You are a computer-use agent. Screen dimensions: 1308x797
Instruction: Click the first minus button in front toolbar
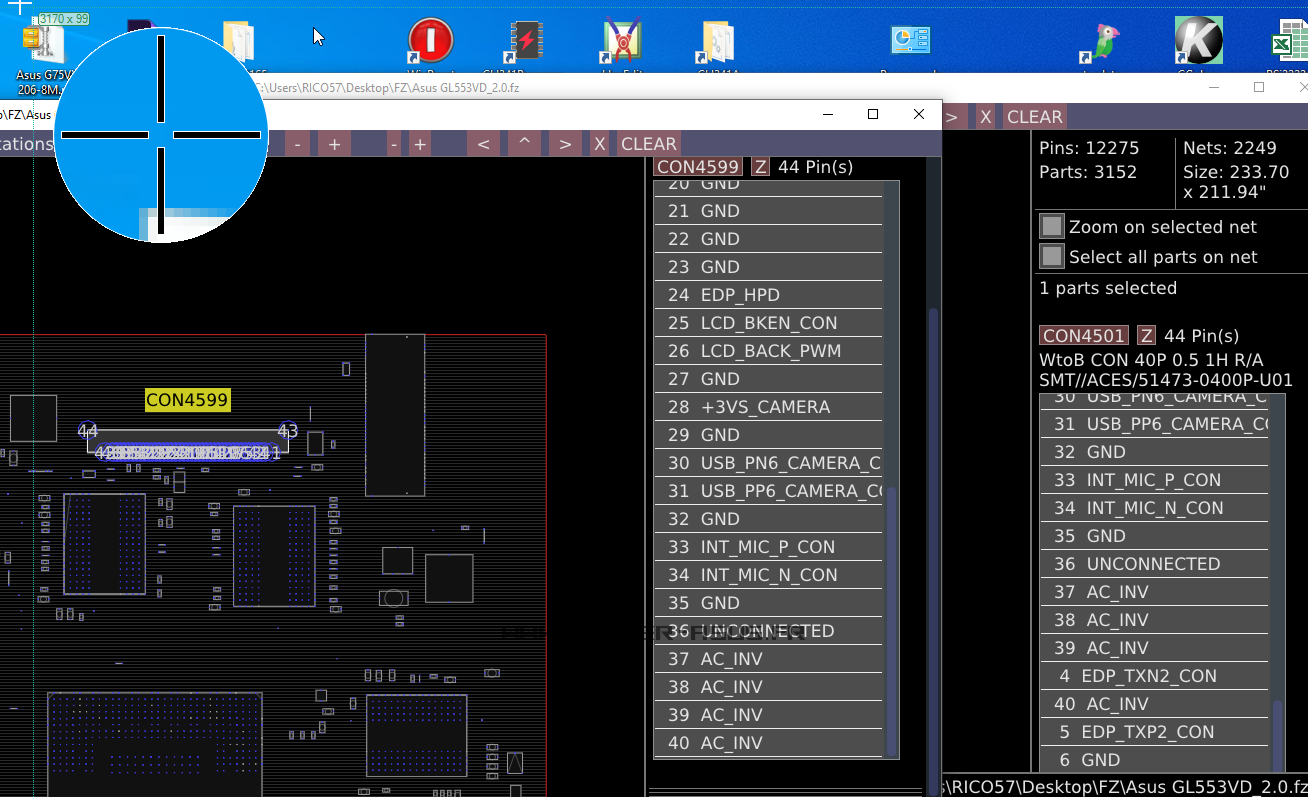297,144
